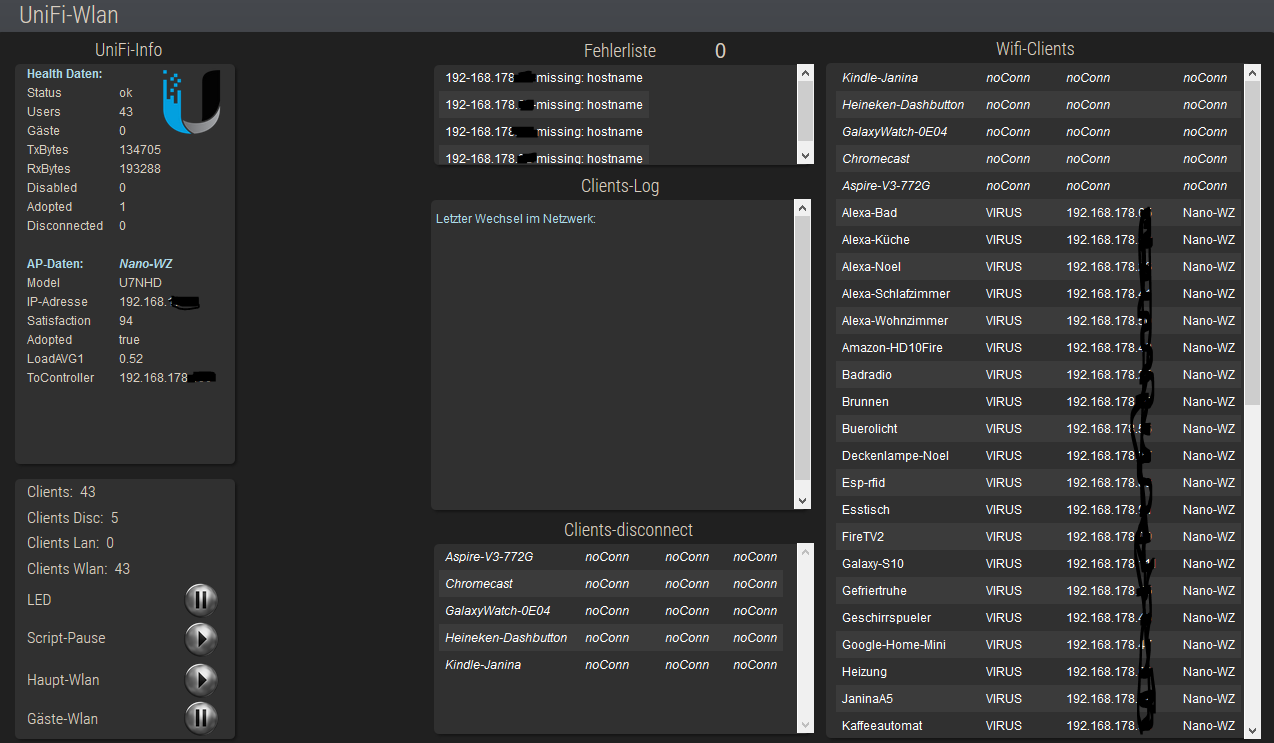Select the Brunnen client row
The height and width of the screenshot is (743, 1274).
pos(1040,402)
